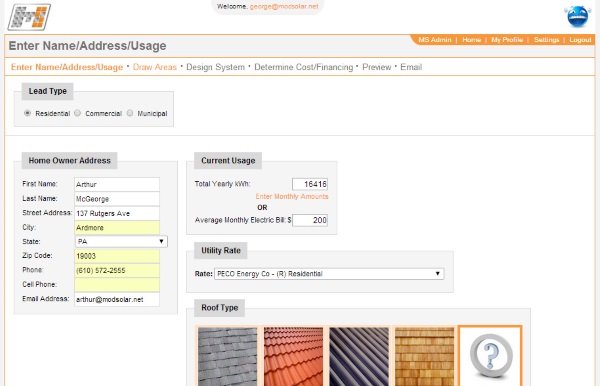Click the Zip Code field

point(117,256)
